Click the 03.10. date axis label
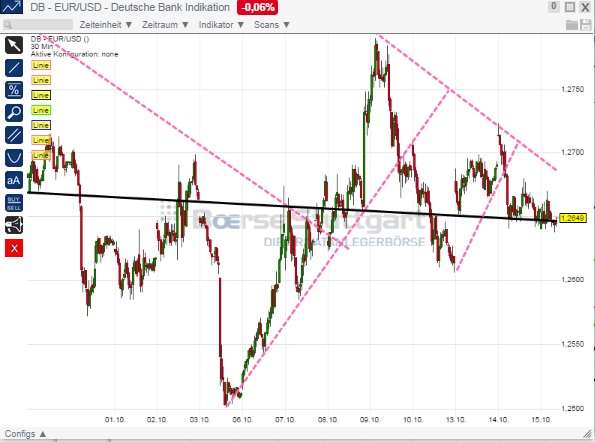The height and width of the screenshot is (442, 595). pos(200,420)
